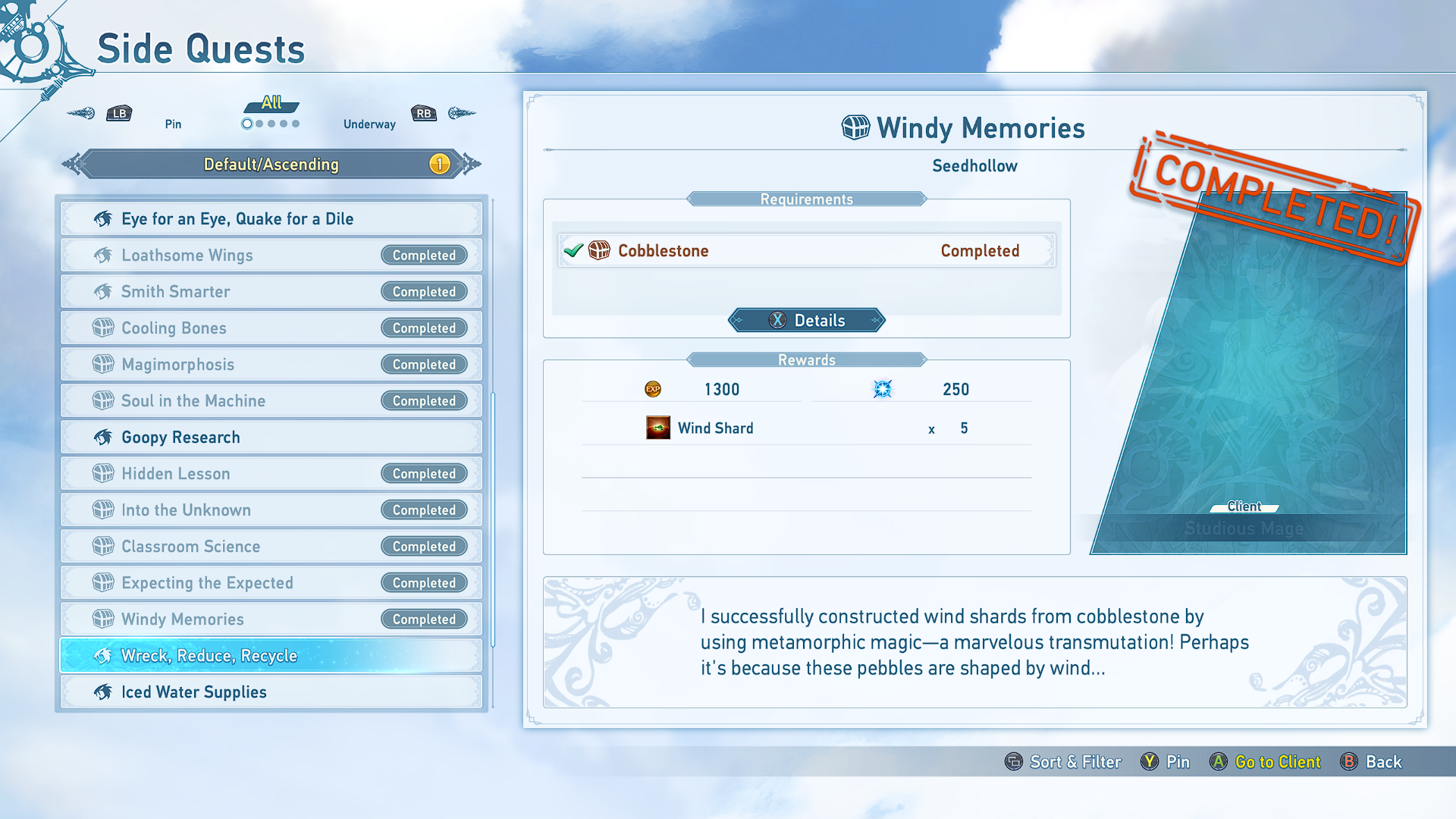Switch to the Underway tab
Screen dimensions: 1456x819
369,124
